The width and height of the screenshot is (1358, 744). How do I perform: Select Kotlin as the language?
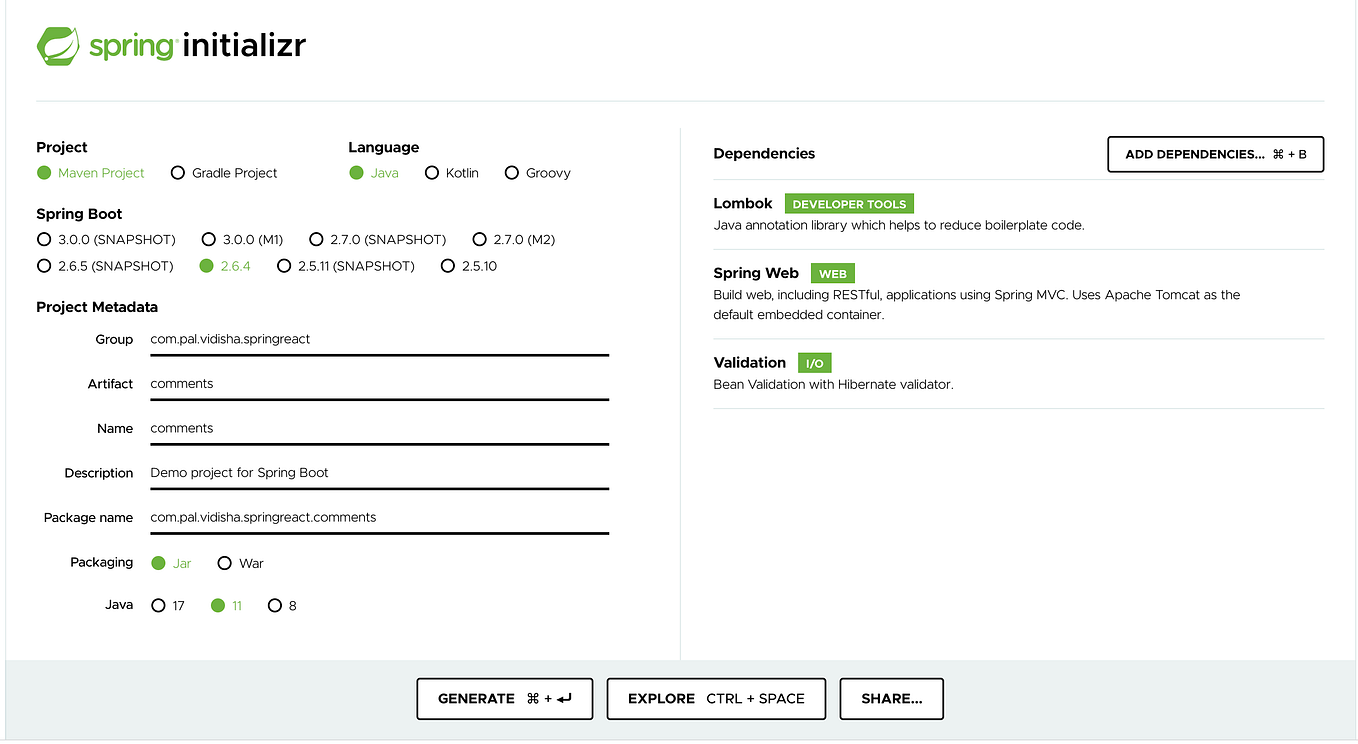(x=430, y=172)
